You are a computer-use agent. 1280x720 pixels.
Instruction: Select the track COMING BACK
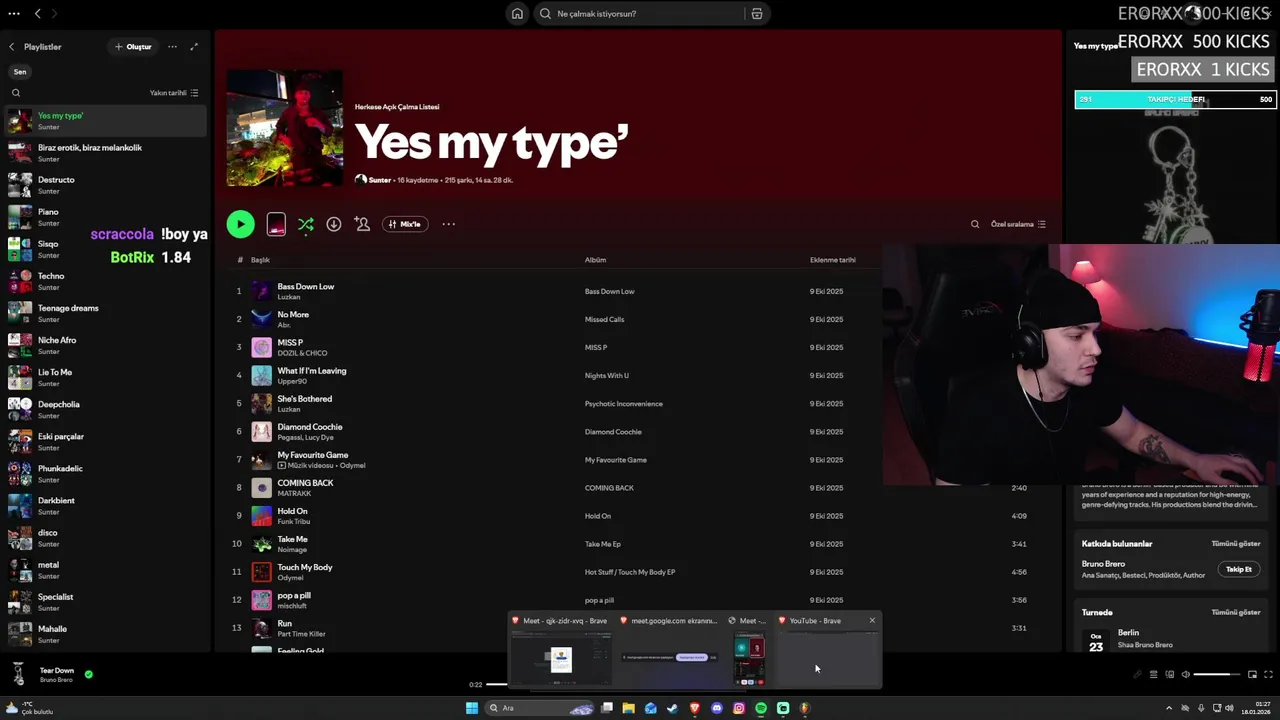coord(305,483)
